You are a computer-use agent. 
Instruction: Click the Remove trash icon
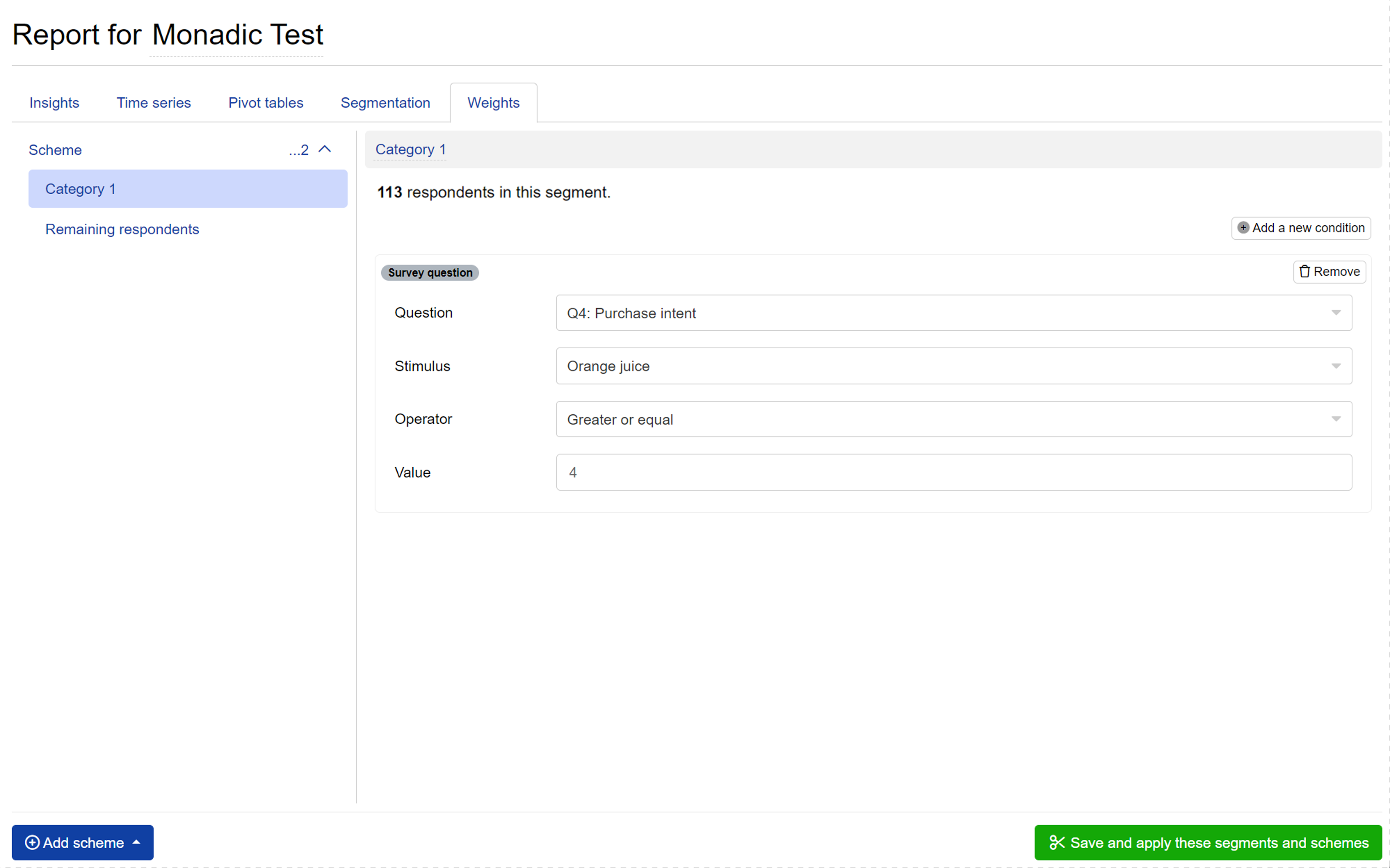tap(1306, 270)
